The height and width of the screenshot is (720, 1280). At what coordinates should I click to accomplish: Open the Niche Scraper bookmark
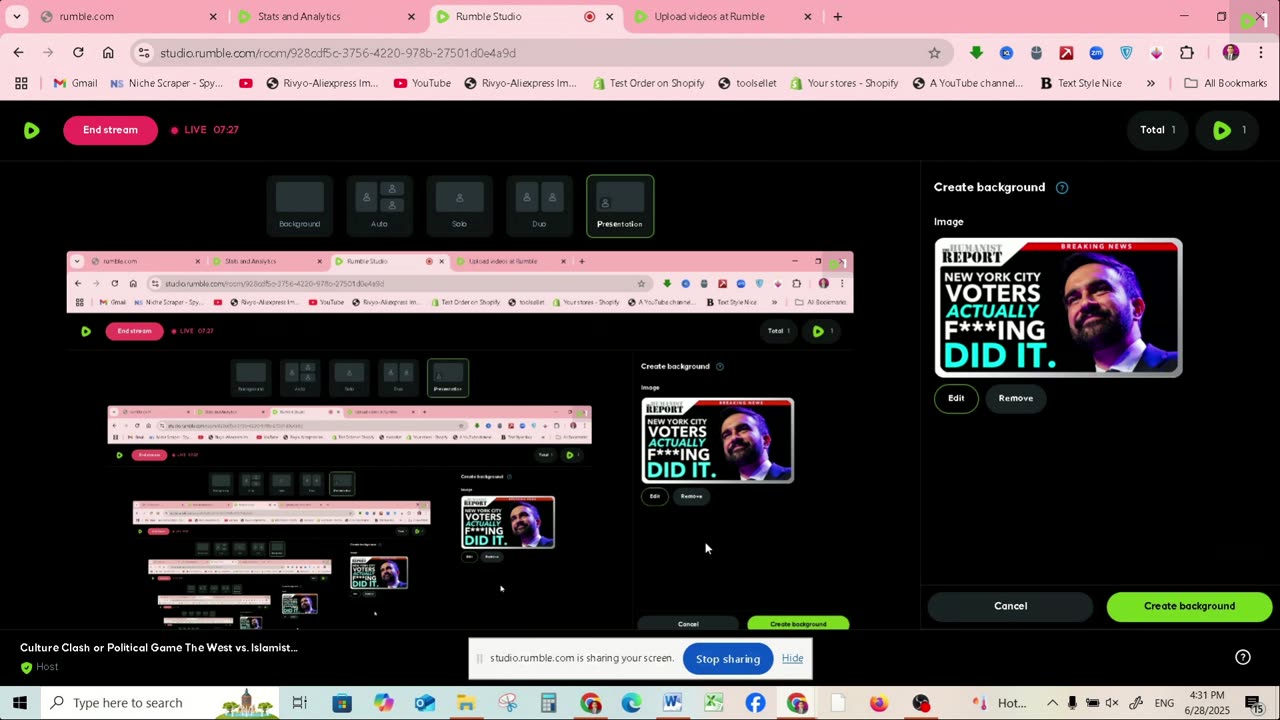[x=167, y=83]
